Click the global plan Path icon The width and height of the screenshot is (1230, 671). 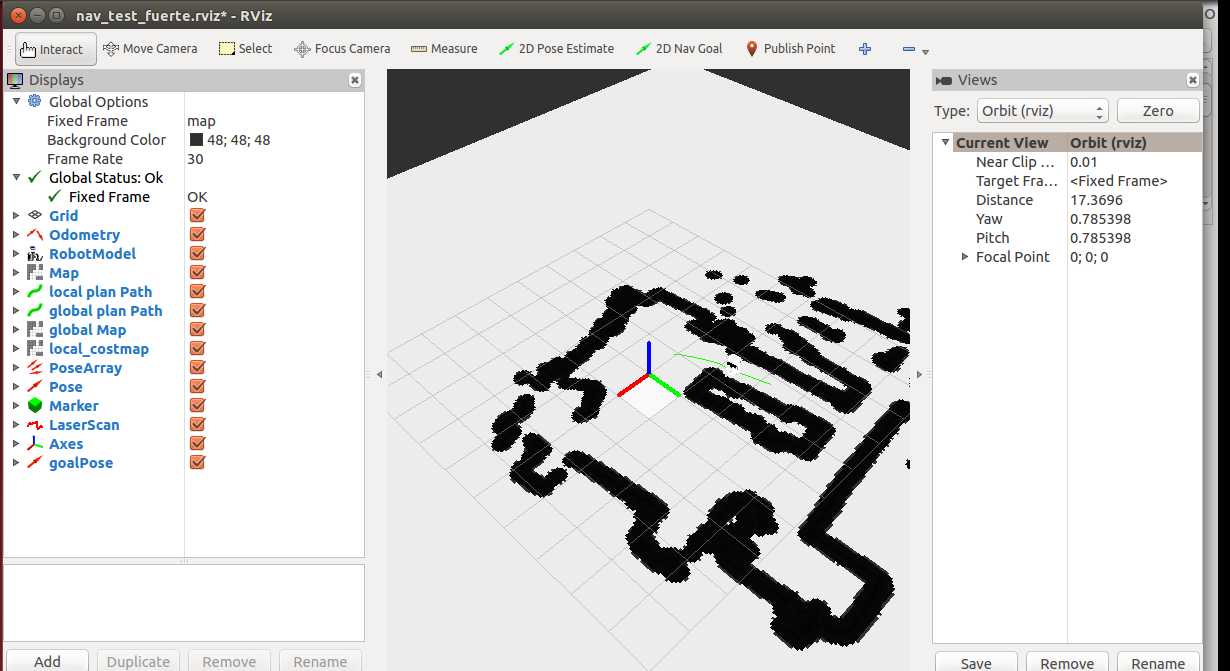click(34, 311)
